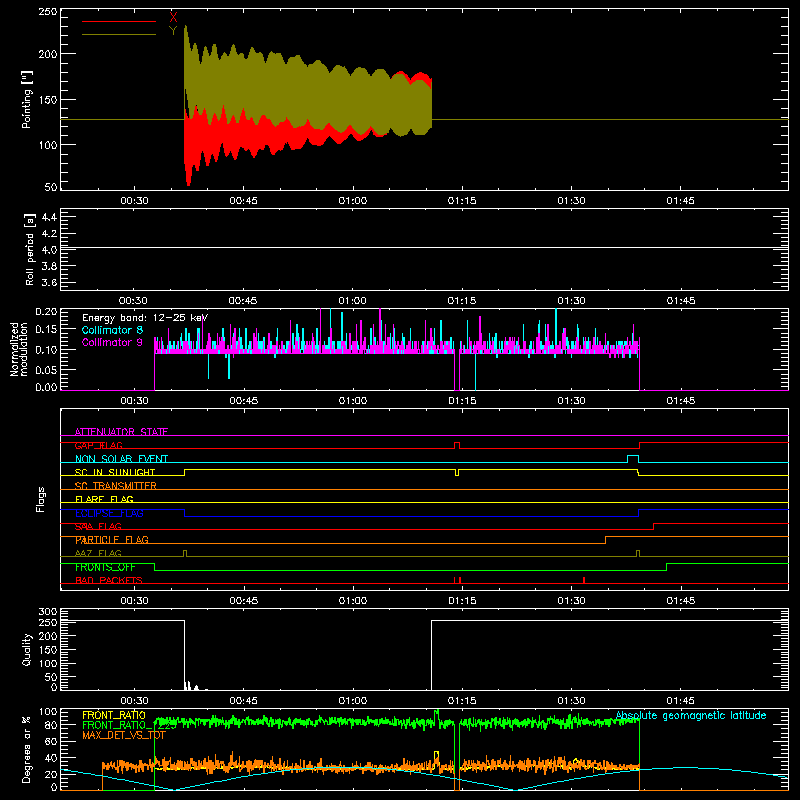
Task: Click the red X legend line
Action: tap(119, 21)
